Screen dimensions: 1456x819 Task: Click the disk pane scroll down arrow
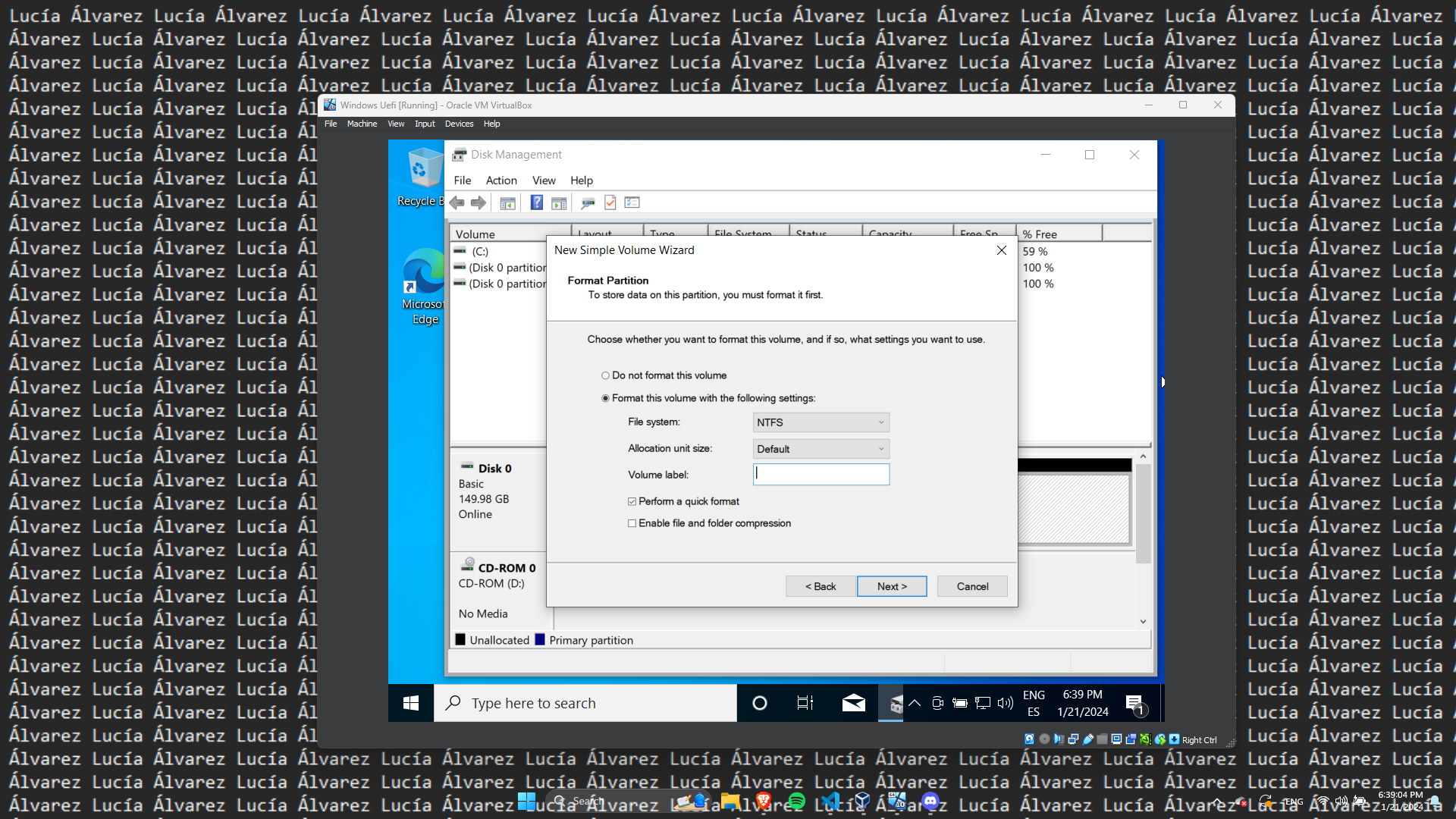click(1143, 622)
